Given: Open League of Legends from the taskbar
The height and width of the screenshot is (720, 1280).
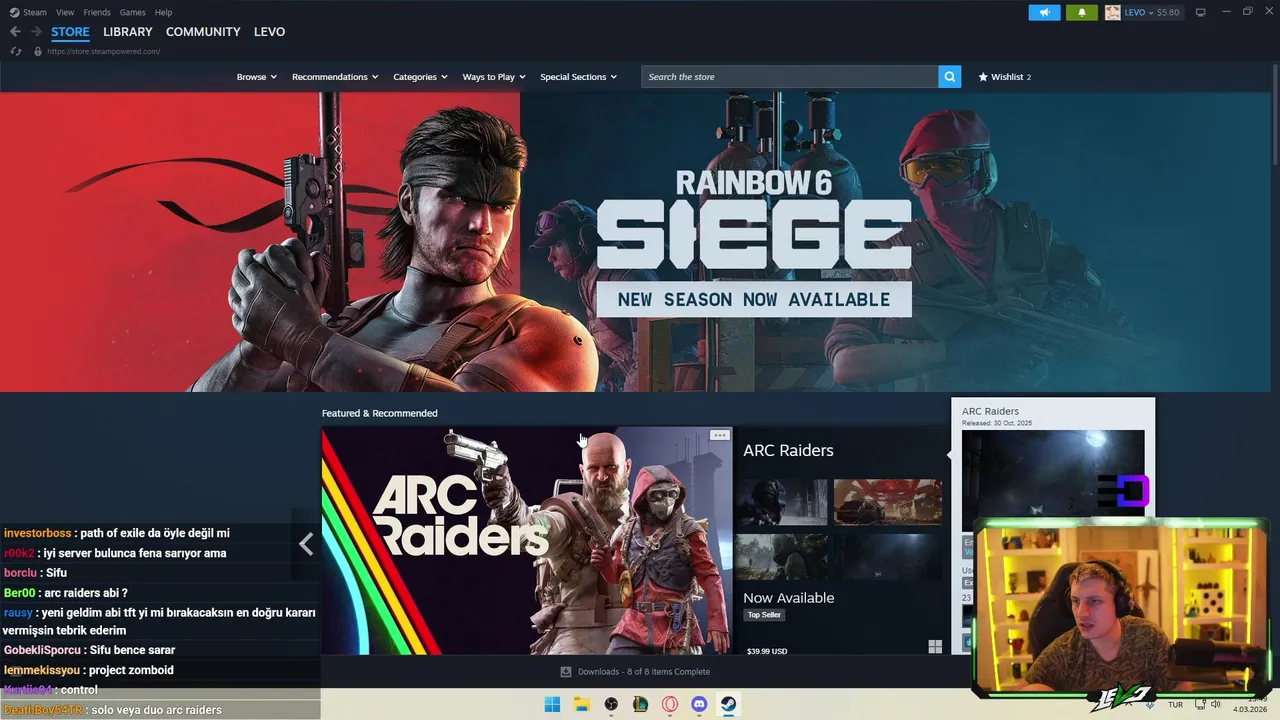Looking at the screenshot, I should coord(640,705).
